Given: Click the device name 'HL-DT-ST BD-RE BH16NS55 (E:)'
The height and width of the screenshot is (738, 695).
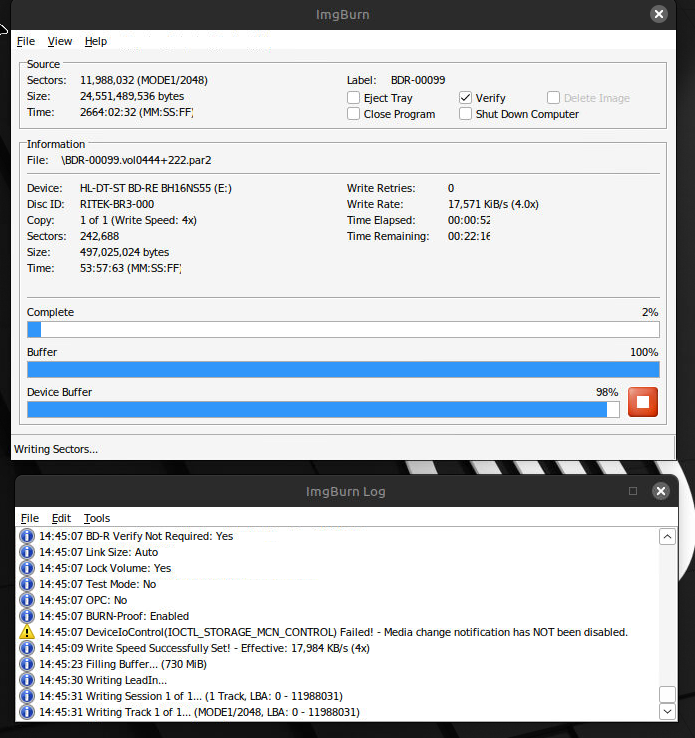Looking at the screenshot, I should [x=156, y=188].
